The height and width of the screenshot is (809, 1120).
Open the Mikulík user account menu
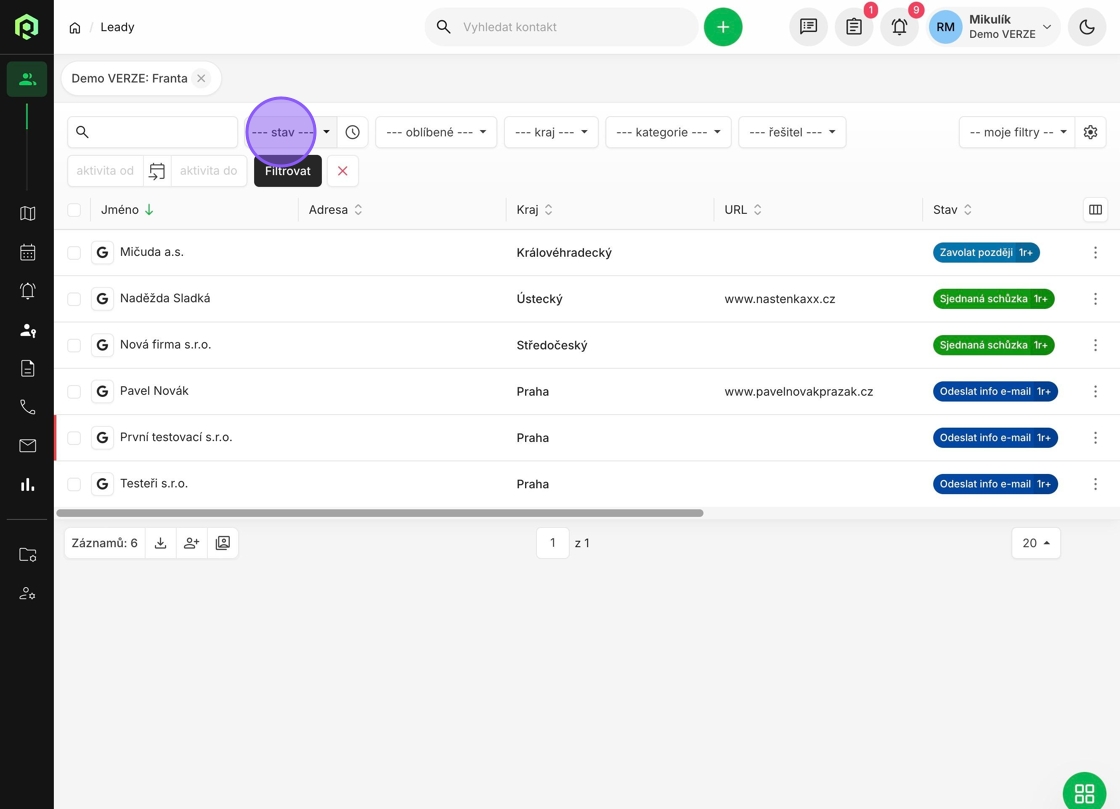click(x=994, y=27)
